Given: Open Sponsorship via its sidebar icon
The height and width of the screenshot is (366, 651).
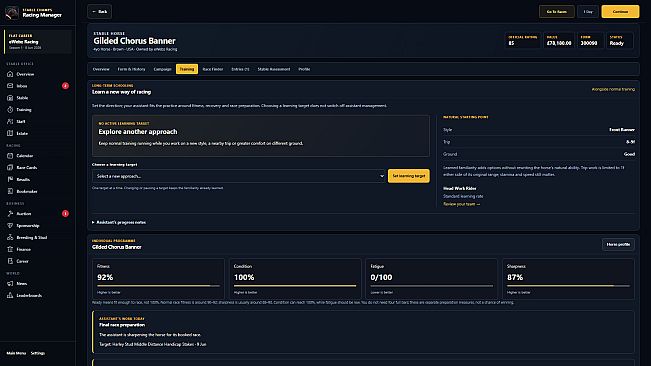Looking at the screenshot, I should point(10,226).
